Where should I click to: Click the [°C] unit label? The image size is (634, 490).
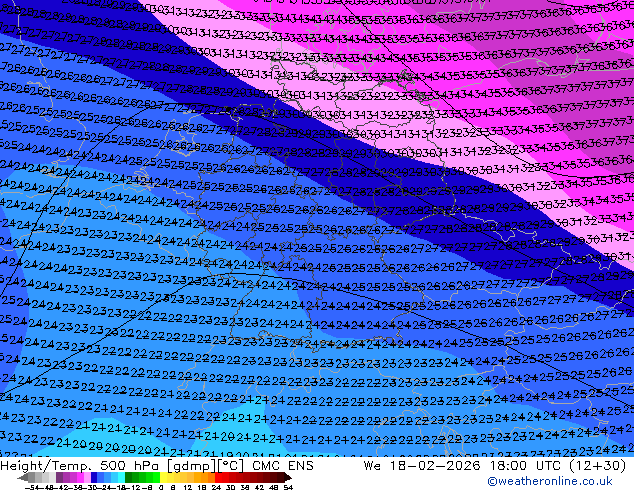tap(231, 466)
